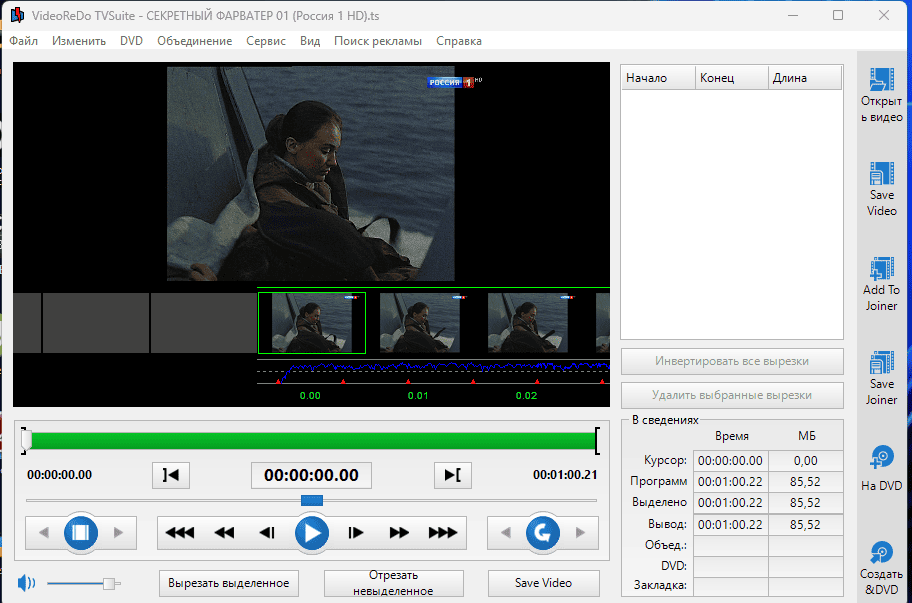Click the volume slider handle
The height and width of the screenshot is (603, 912).
pos(110,583)
